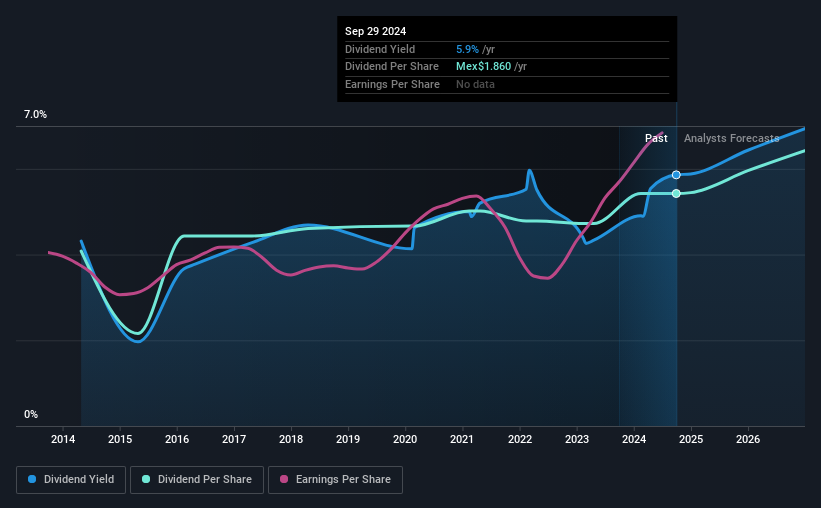Screen dimensions: 821x508
Task: Click the blue Dividend Yield marker dot on the chart
Action: point(676,175)
